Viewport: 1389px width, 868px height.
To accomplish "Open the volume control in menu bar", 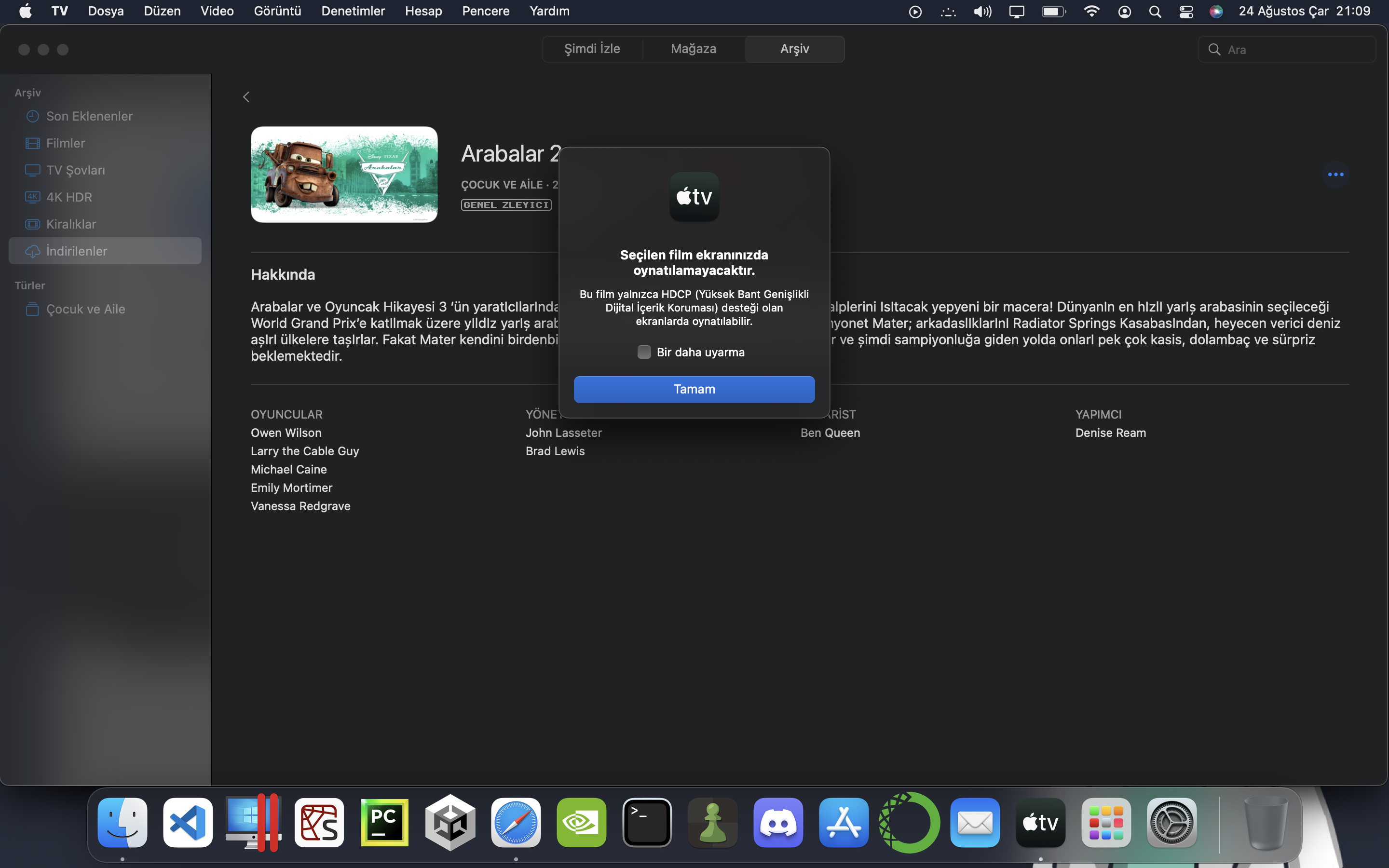I will 982,12.
